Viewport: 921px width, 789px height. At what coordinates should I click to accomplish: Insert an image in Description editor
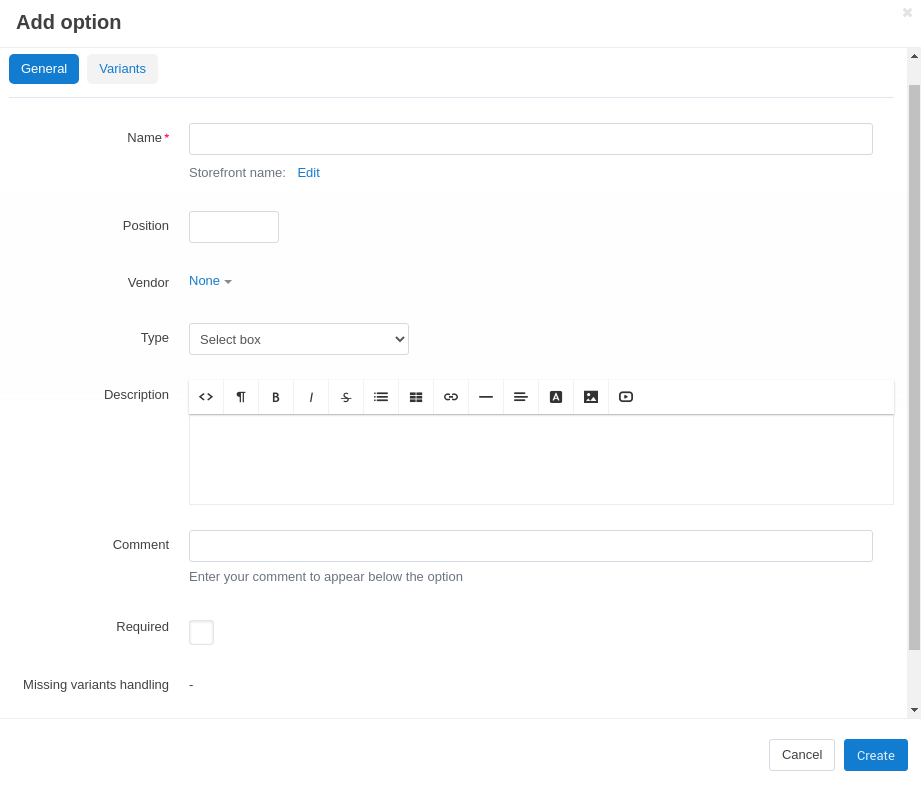591,397
